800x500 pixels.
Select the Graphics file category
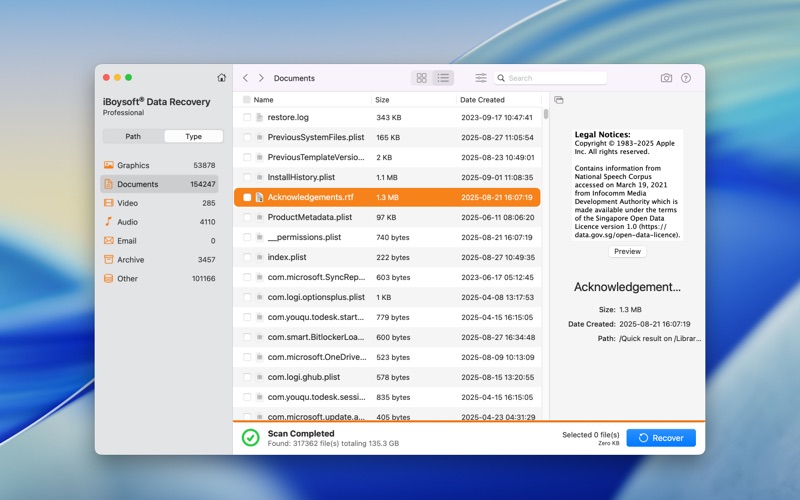(133, 166)
